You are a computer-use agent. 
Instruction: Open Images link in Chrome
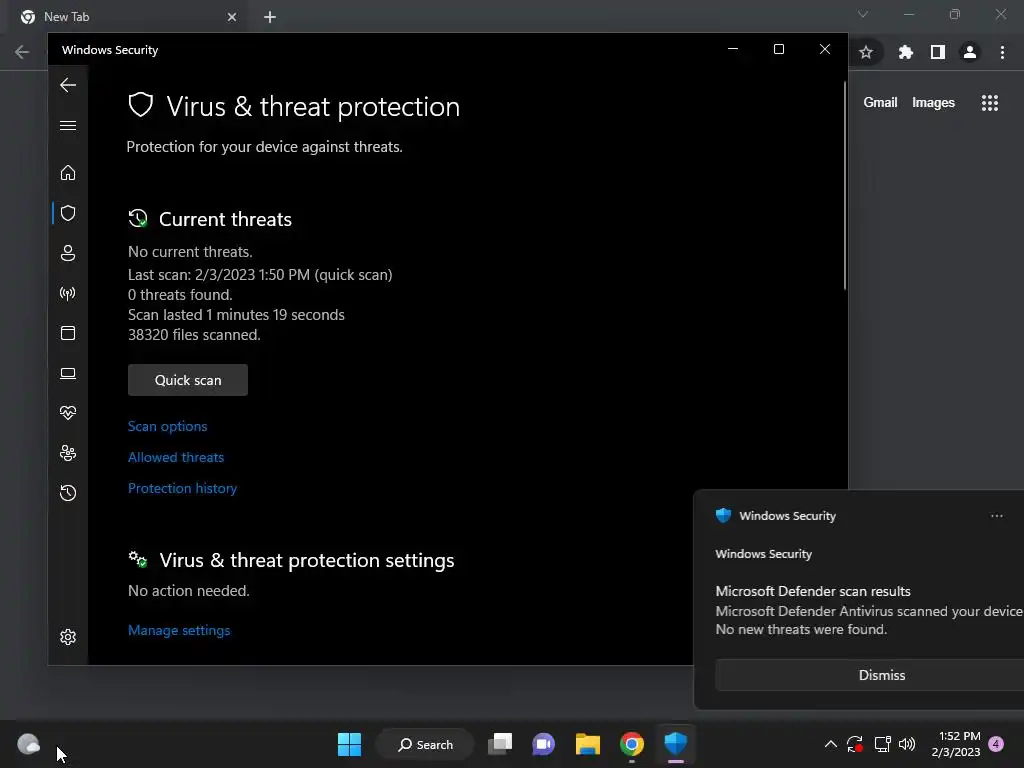[933, 103]
